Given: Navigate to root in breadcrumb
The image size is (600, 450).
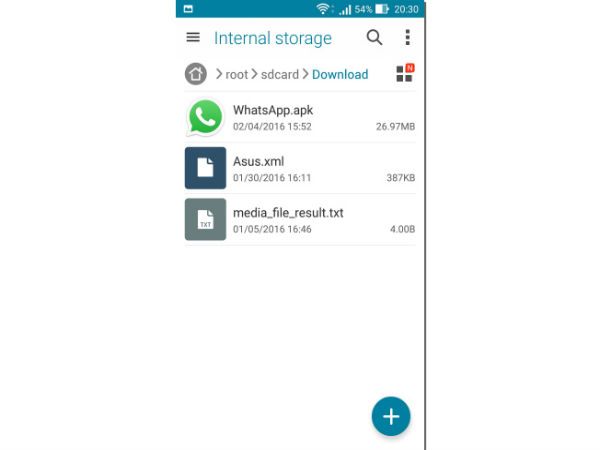Looking at the screenshot, I should point(236,74).
